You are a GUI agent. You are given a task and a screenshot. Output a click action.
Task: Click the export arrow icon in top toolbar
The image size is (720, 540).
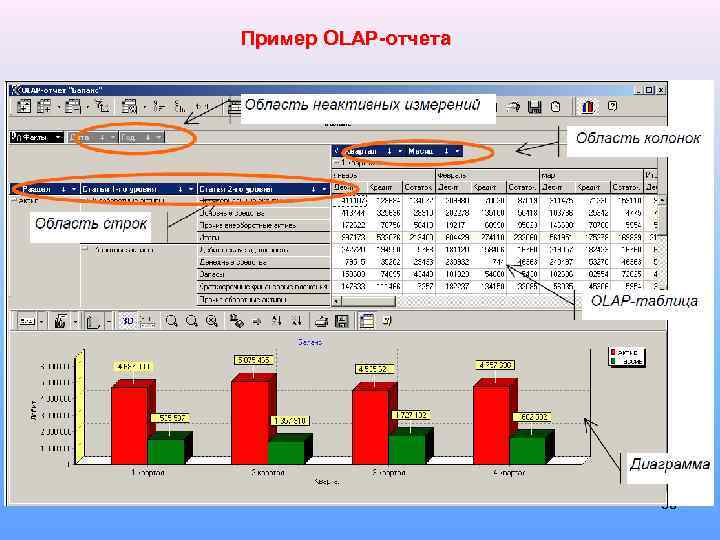pyautogui.click(x=513, y=107)
